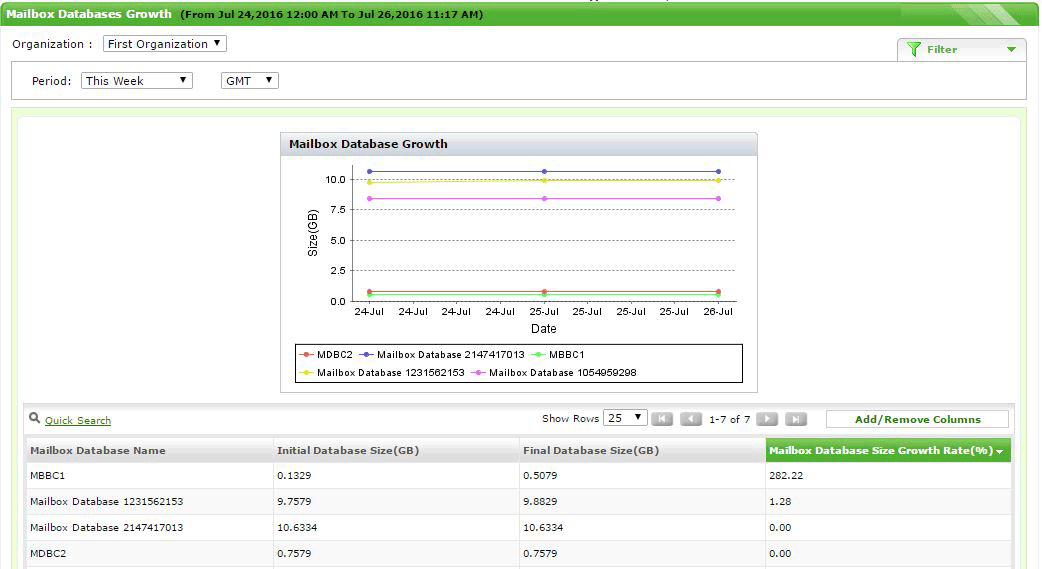Sort by the Initial Database Size(GB) column header
The image size is (1042, 569).
(347, 451)
